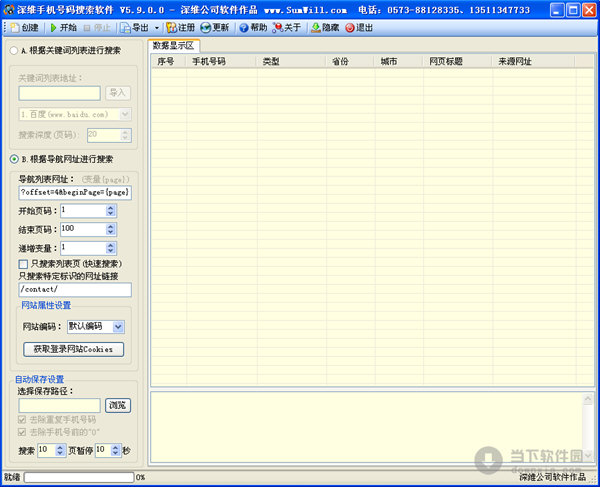Viewport: 600px width, 487px height.
Task: Adjust the pause seconds spinner
Action: pos(116,450)
